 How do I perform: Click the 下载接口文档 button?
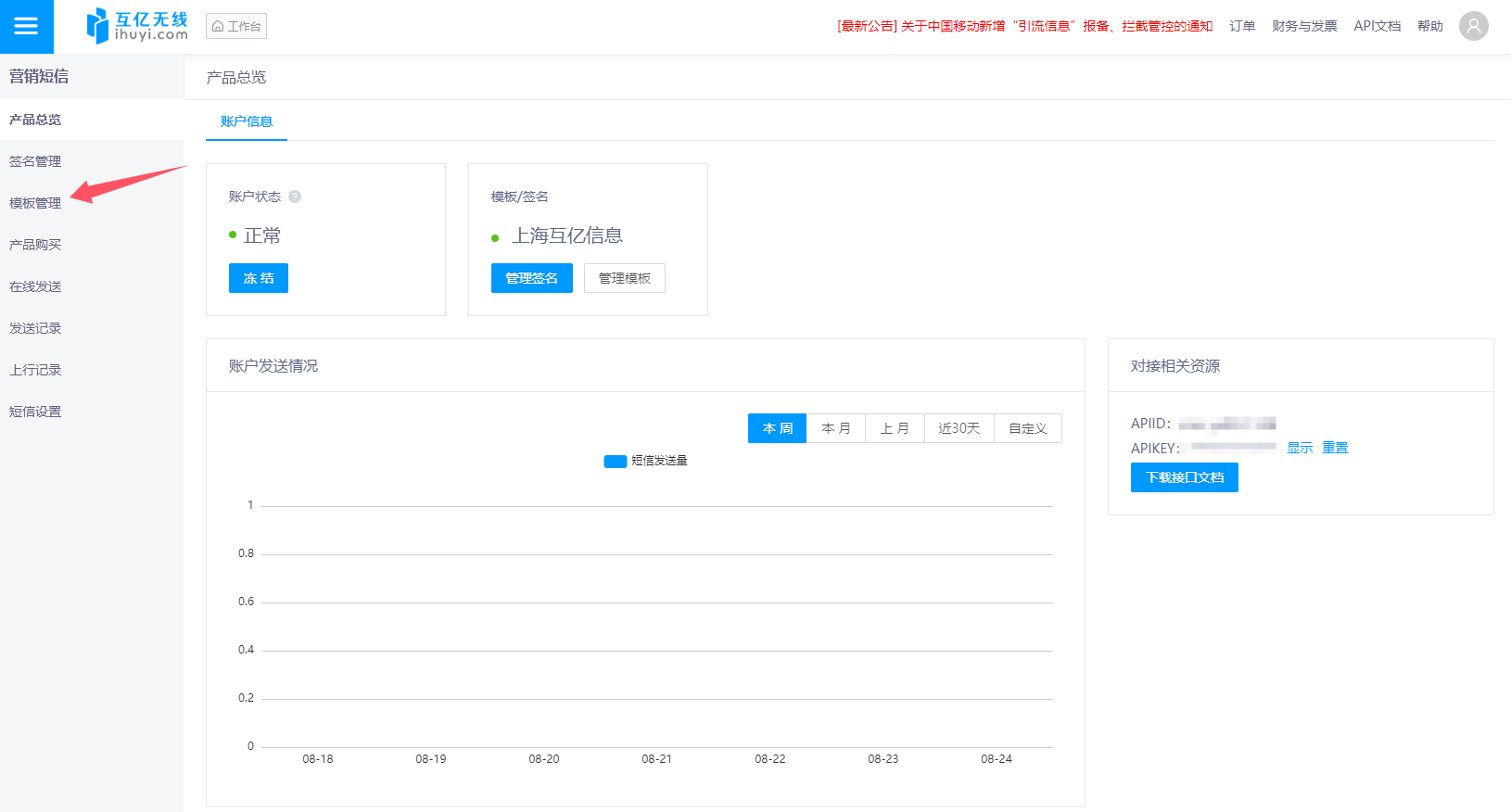click(1184, 477)
